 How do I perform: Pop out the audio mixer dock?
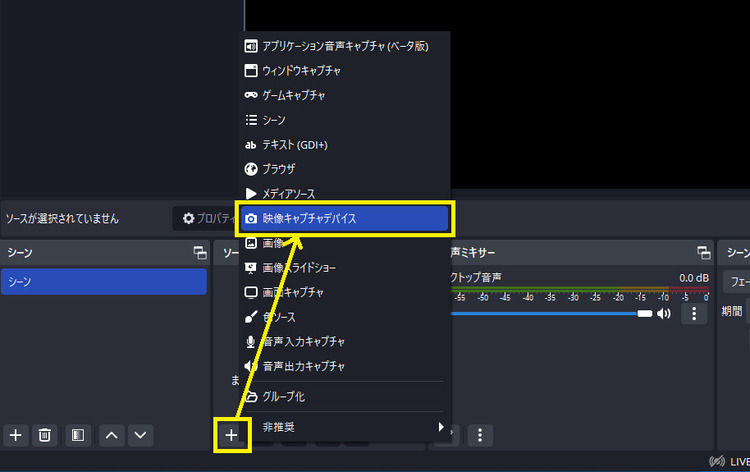(704, 252)
